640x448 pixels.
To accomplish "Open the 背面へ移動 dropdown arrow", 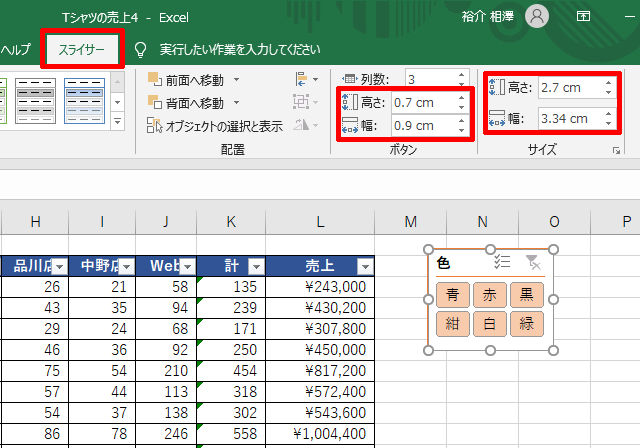I will pyautogui.click(x=236, y=103).
